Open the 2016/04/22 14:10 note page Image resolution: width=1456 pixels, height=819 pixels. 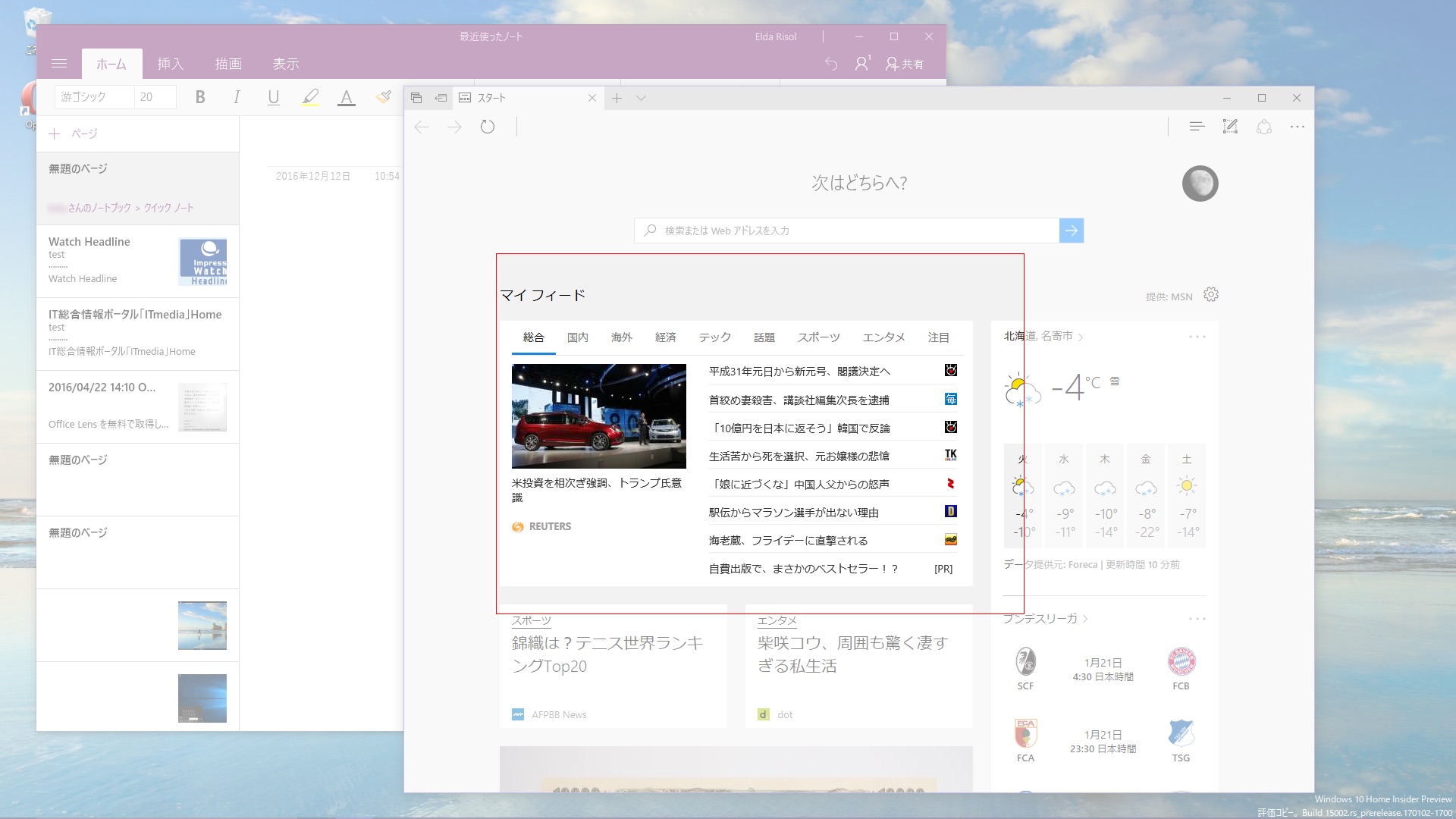tap(137, 406)
